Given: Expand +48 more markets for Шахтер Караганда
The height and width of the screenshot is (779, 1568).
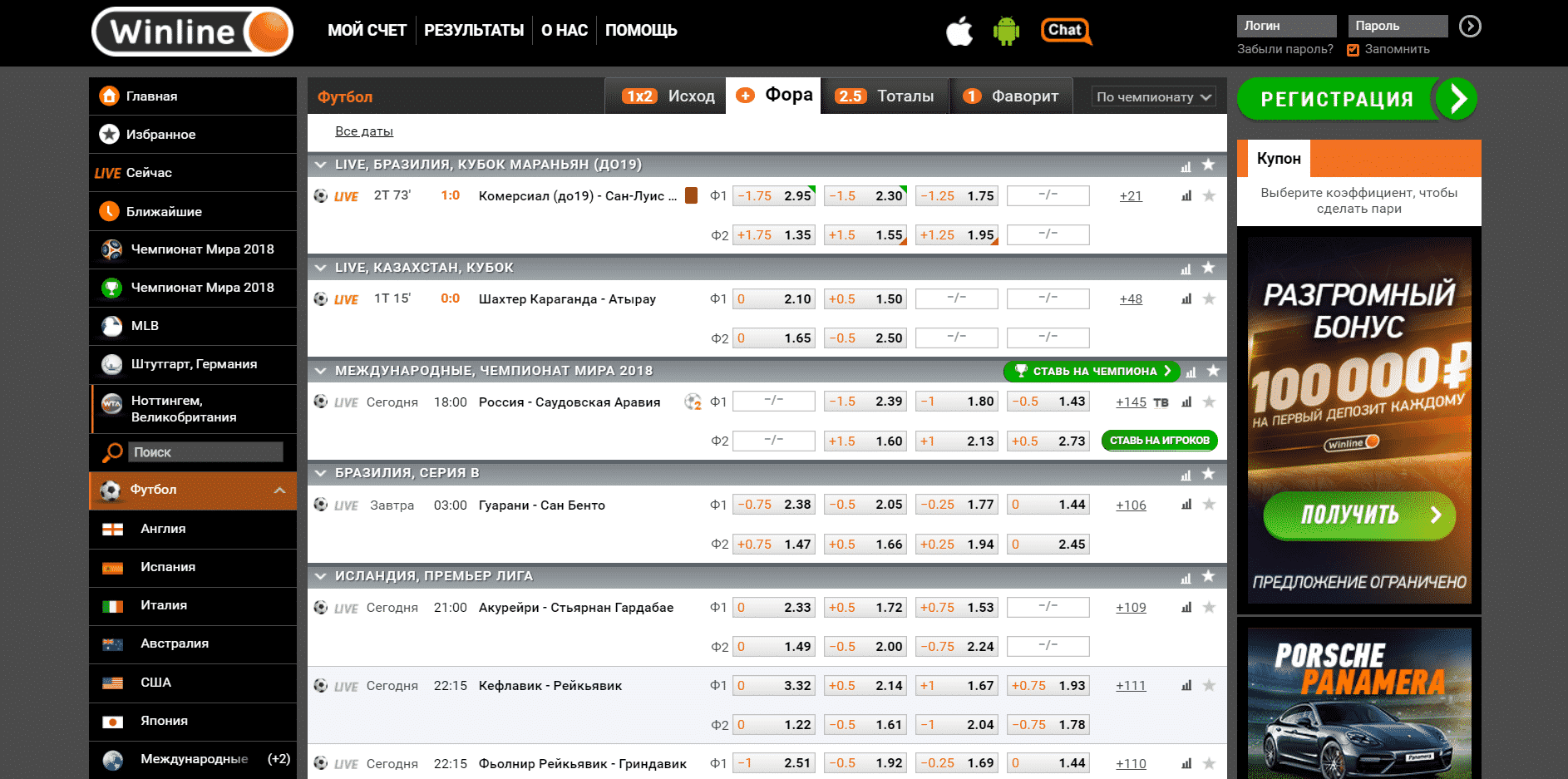Looking at the screenshot, I should (x=1131, y=299).
